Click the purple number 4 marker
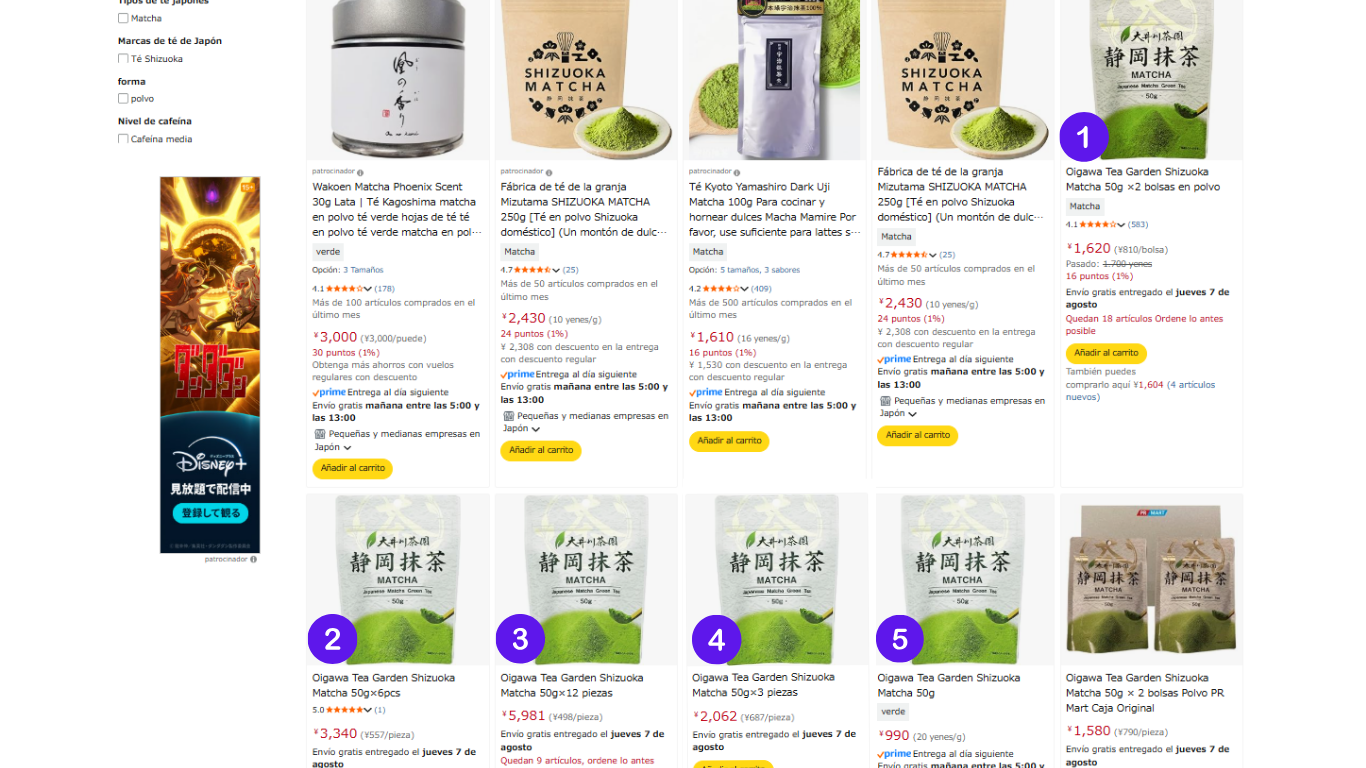The height and width of the screenshot is (768, 1366). [717, 639]
